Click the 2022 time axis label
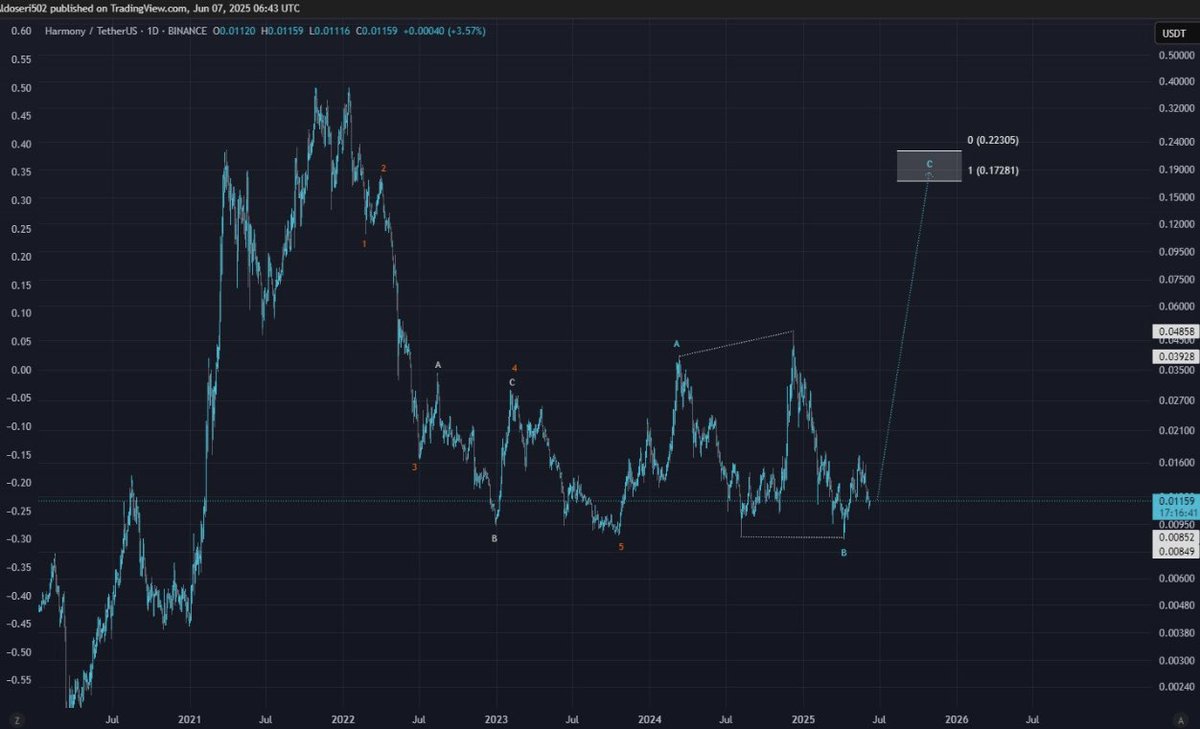 click(343, 718)
